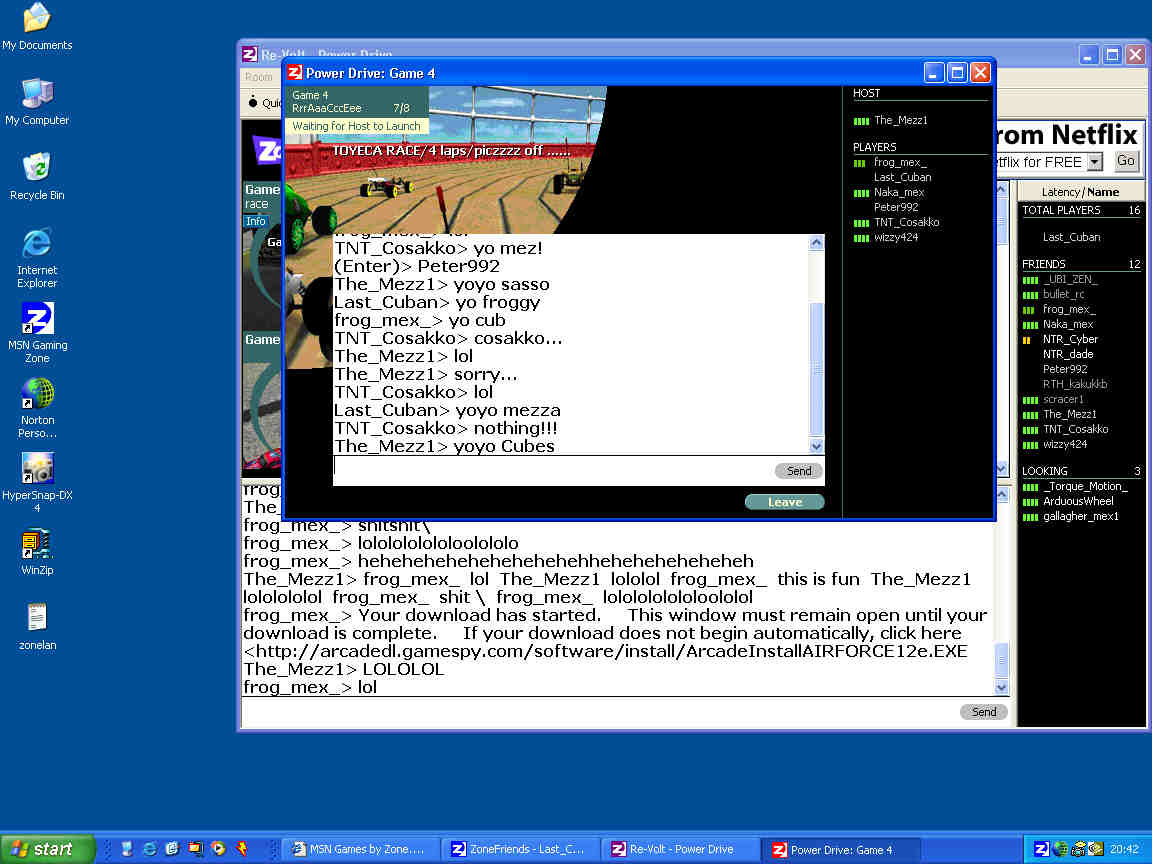Click the gamespy download URL in lobby chat
This screenshot has width=1152, height=864.
[x=605, y=652]
